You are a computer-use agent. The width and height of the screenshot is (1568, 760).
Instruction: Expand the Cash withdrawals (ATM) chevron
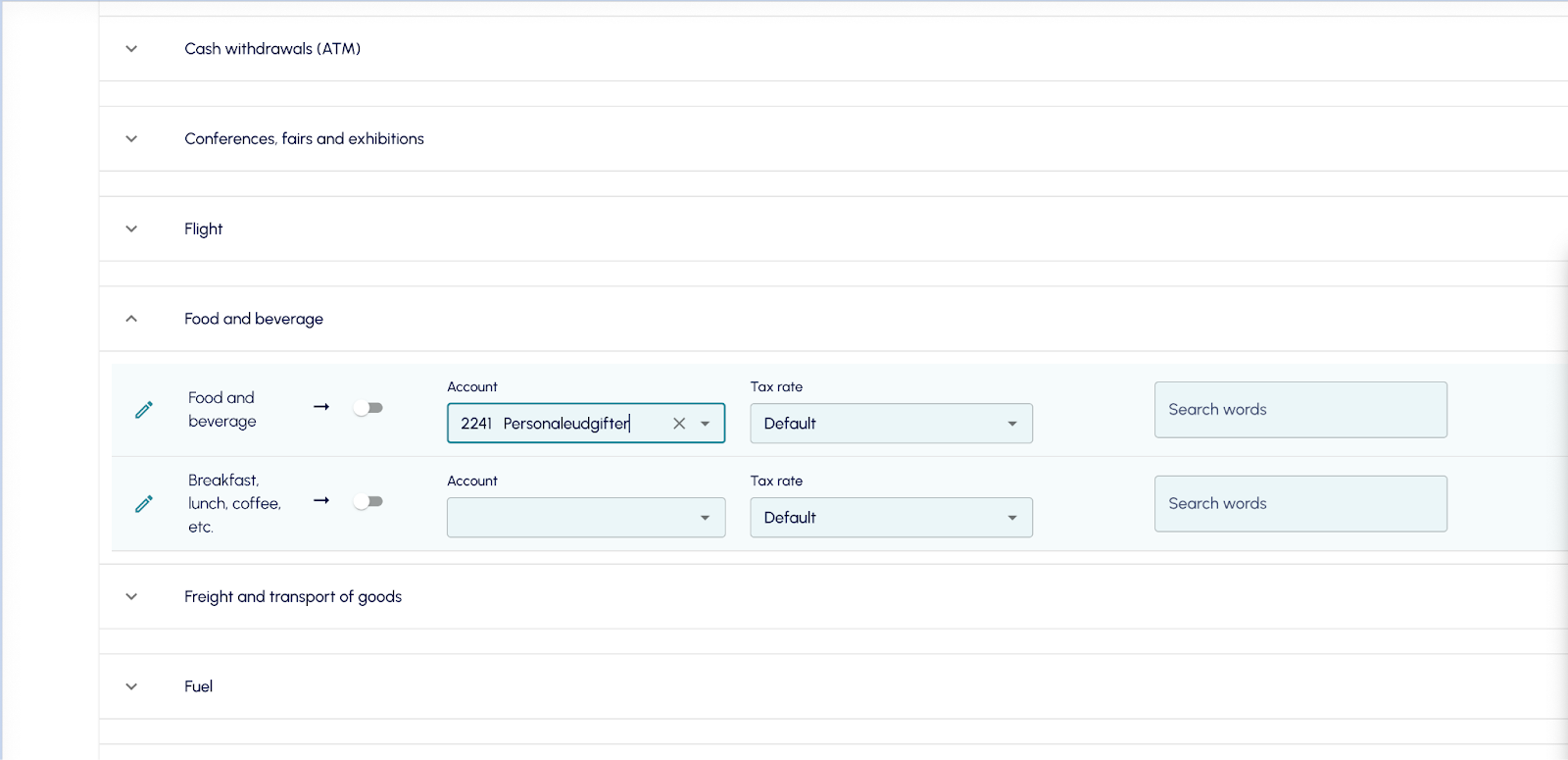pyautogui.click(x=131, y=49)
